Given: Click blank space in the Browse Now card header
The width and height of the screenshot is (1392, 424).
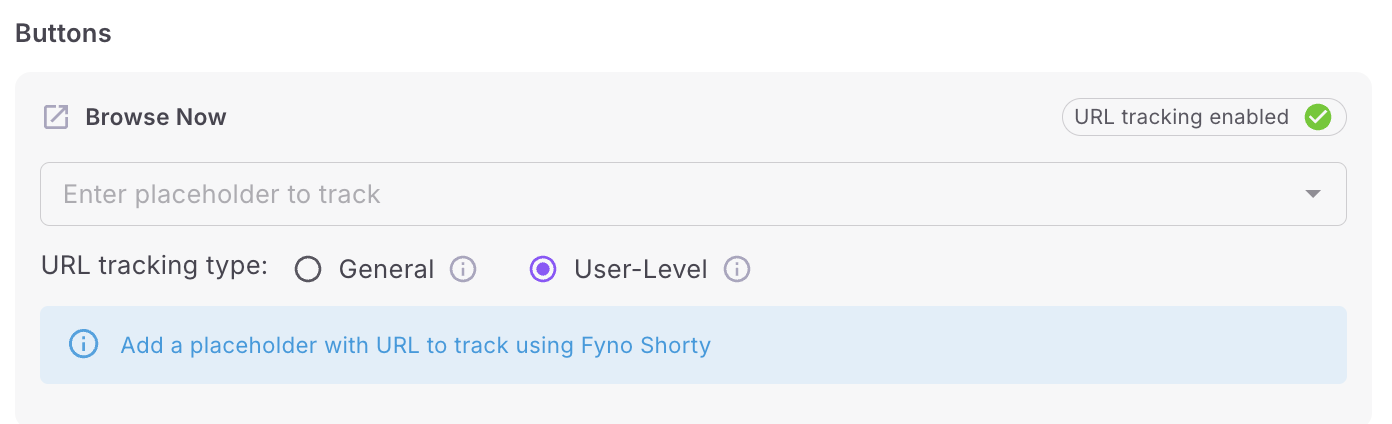Looking at the screenshot, I should coord(640,117).
